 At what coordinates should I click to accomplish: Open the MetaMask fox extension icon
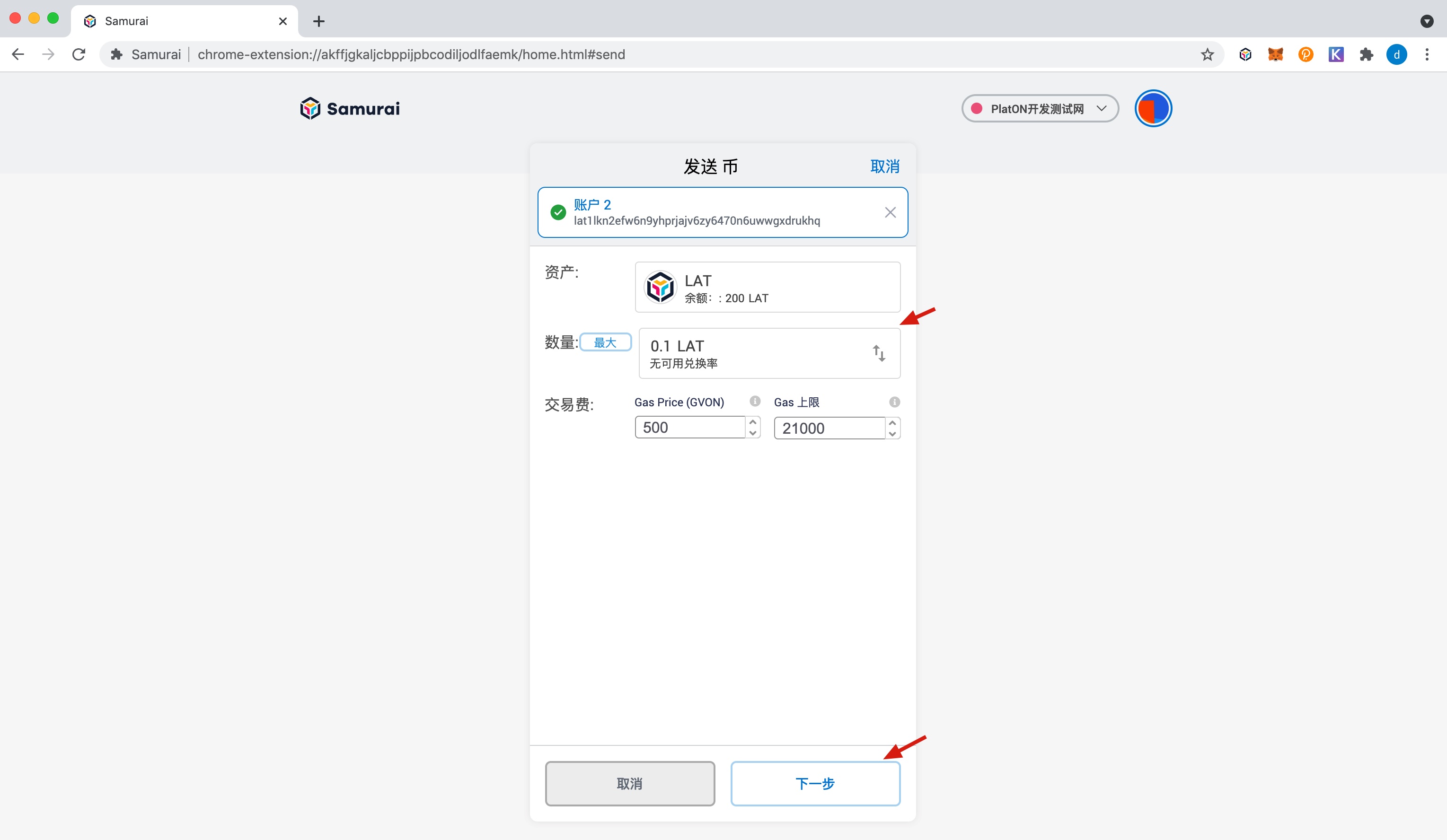click(1275, 54)
